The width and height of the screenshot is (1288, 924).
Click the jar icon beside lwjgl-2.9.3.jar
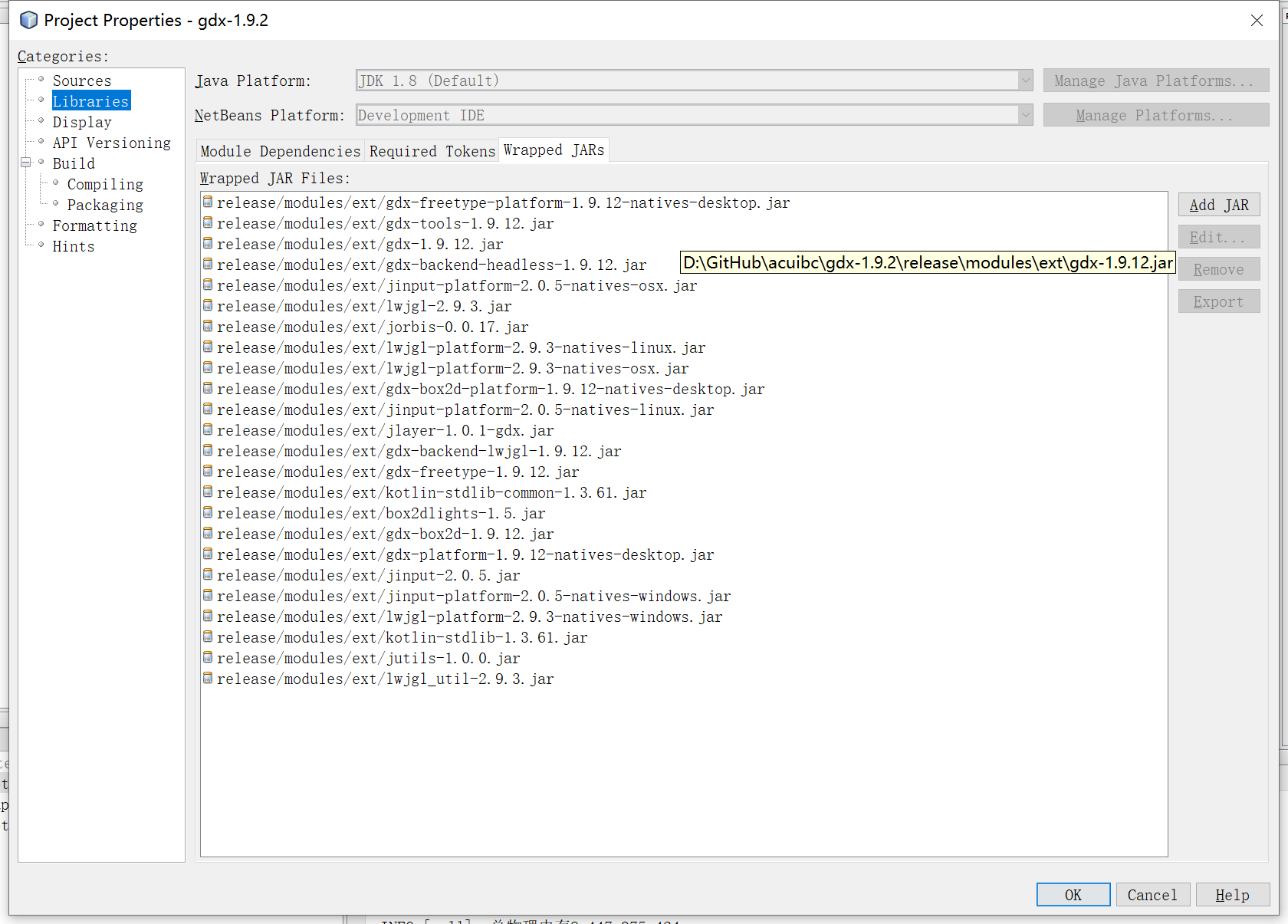click(208, 305)
